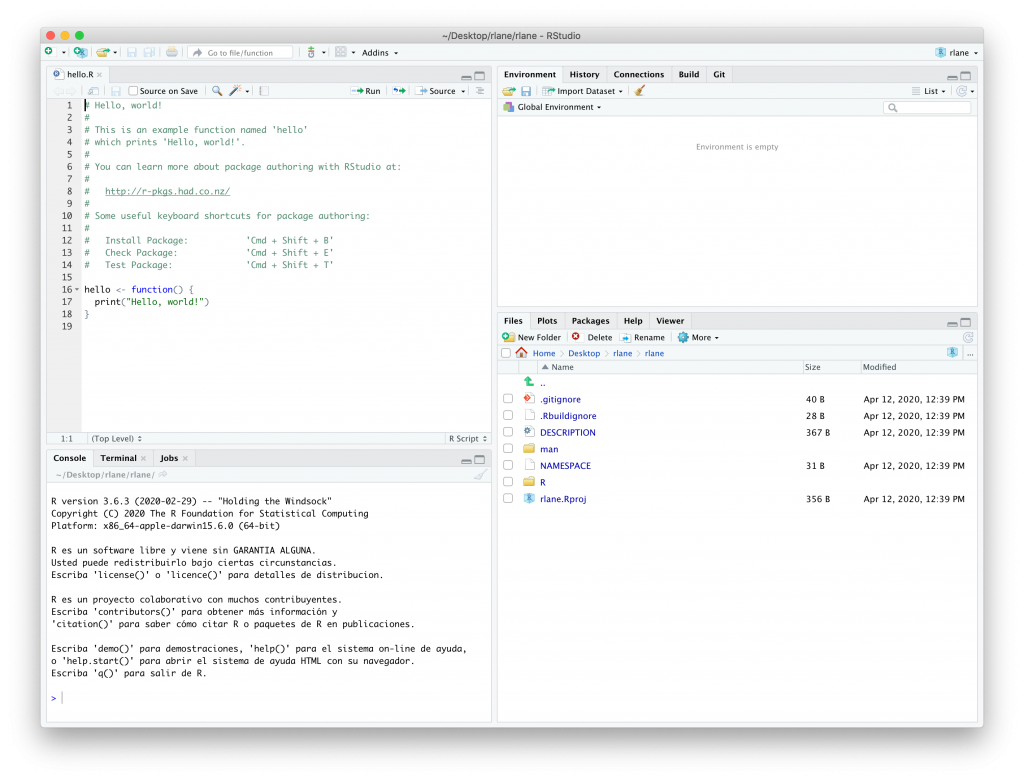Viewport: 1024px width, 781px height.
Task: Click the print icon in the main toolbar
Action: click(172, 52)
